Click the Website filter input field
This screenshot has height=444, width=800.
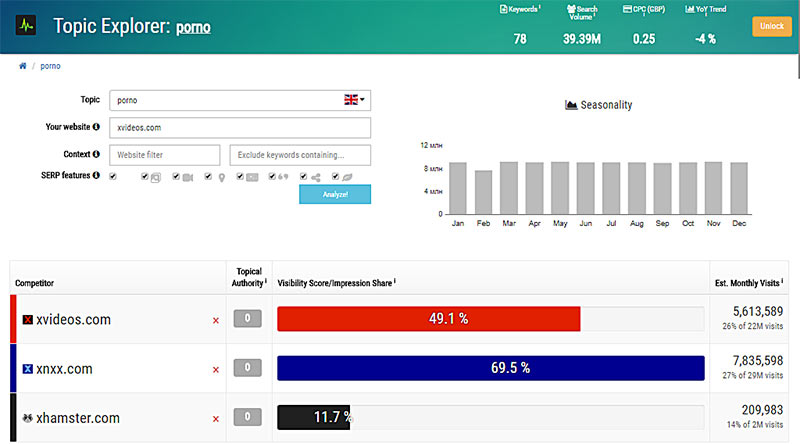[165, 155]
